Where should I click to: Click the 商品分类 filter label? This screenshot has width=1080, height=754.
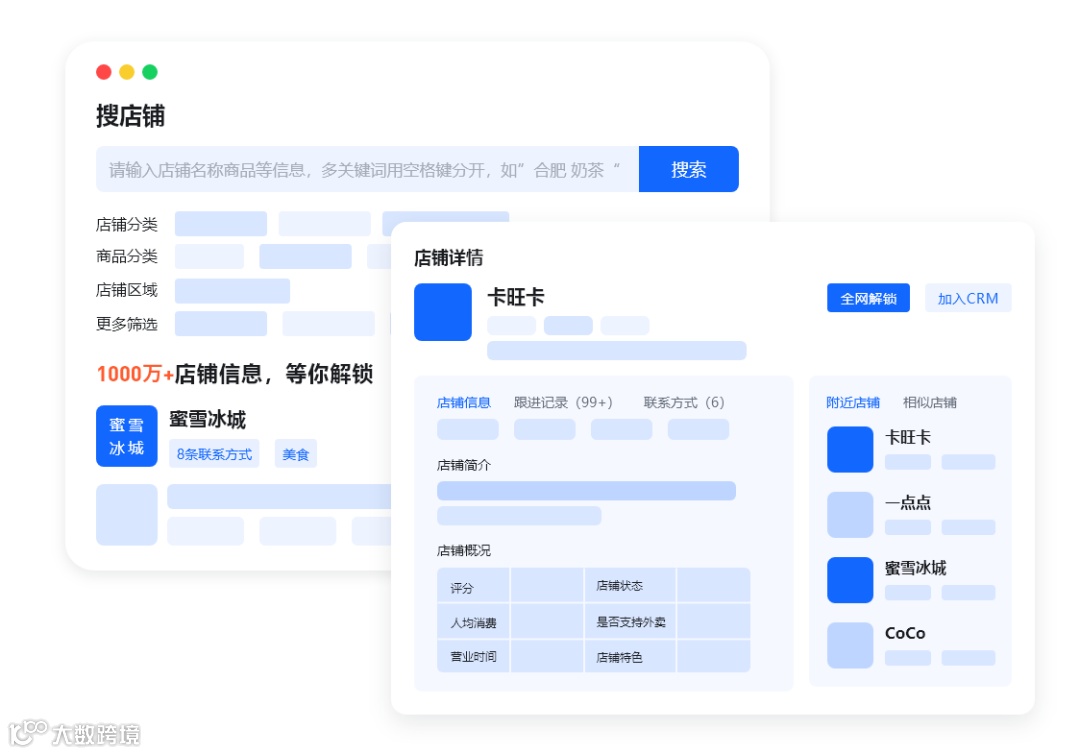(x=127, y=256)
